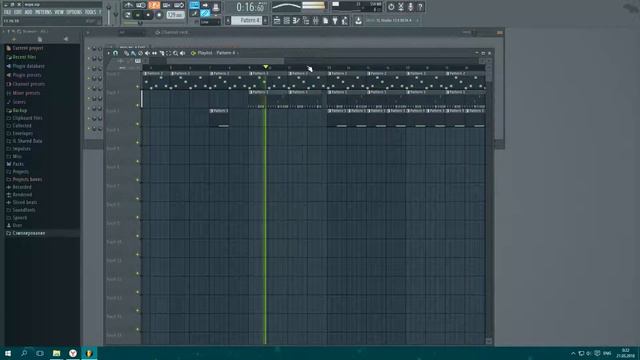
Task: Select the playlist Slip tool
Action: [x=154, y=53]
